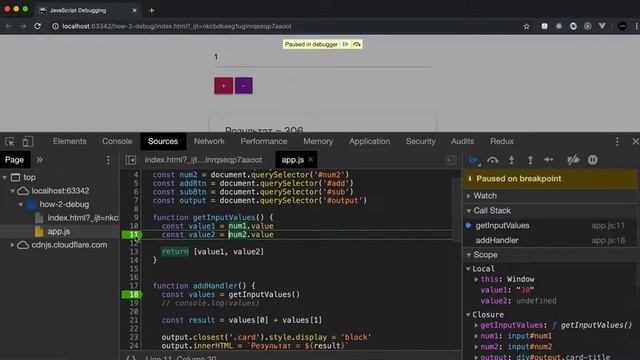Toggle pause on exceptions
Viewport: 640px width, 360px height.
point(593,160)
